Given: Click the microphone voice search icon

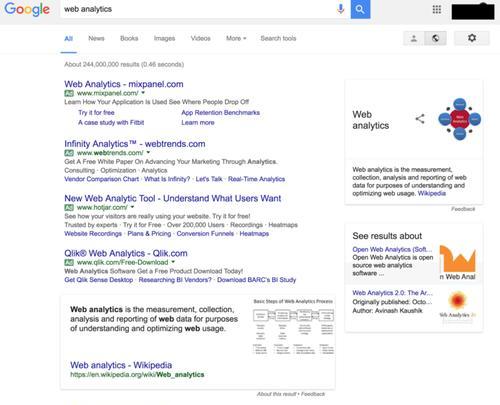Looking at the screenshot, I should tap(340, 9).
